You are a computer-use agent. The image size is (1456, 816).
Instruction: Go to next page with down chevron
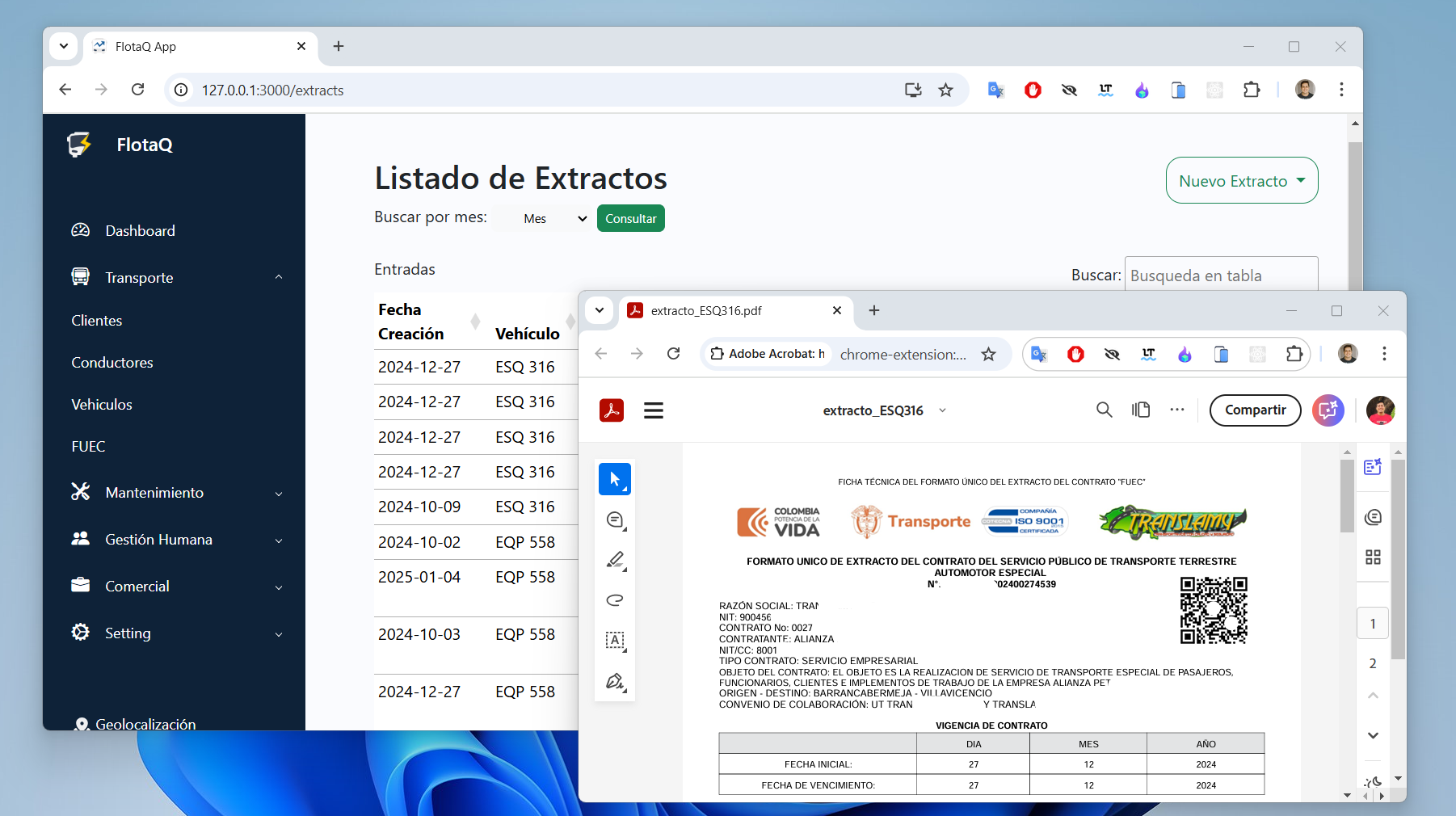(1373, 735)
